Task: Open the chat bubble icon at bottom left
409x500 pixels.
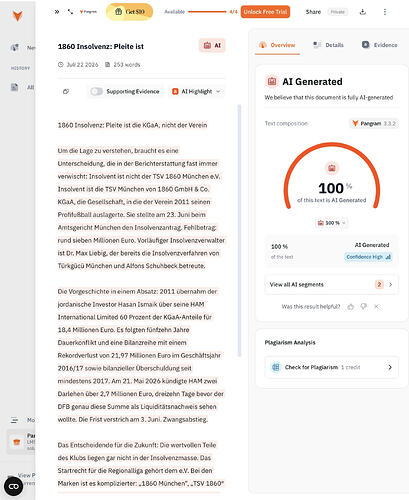Action: [13, 486]
